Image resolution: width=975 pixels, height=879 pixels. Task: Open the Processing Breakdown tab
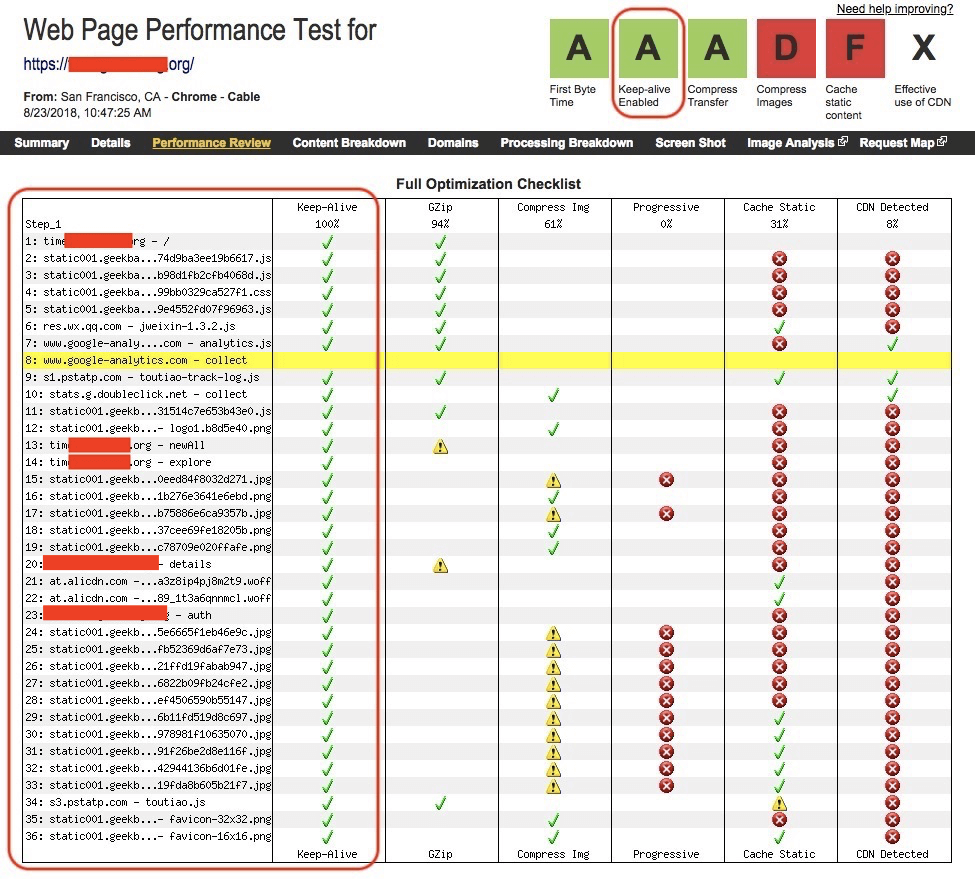pyautogui.click(x=567, y=143)
